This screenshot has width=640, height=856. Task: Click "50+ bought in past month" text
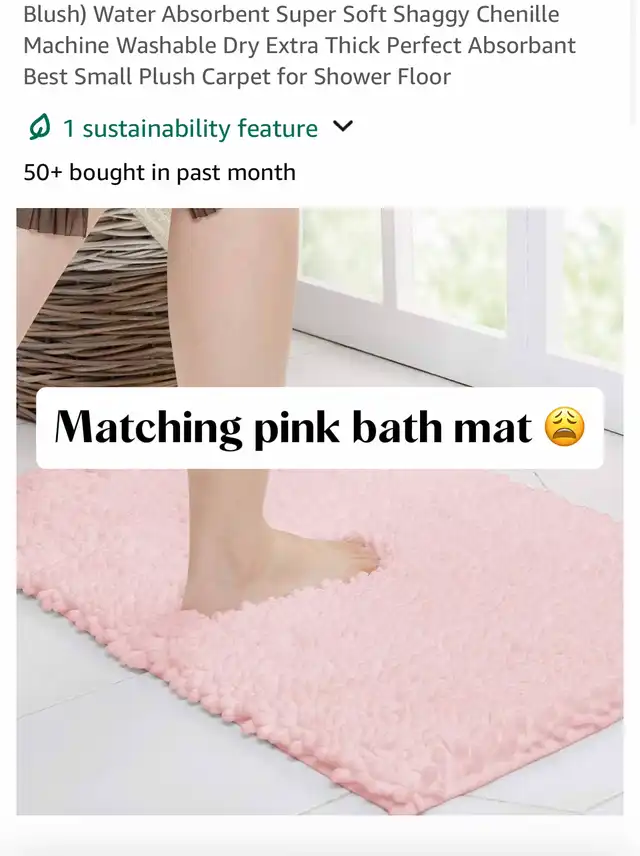159,173
